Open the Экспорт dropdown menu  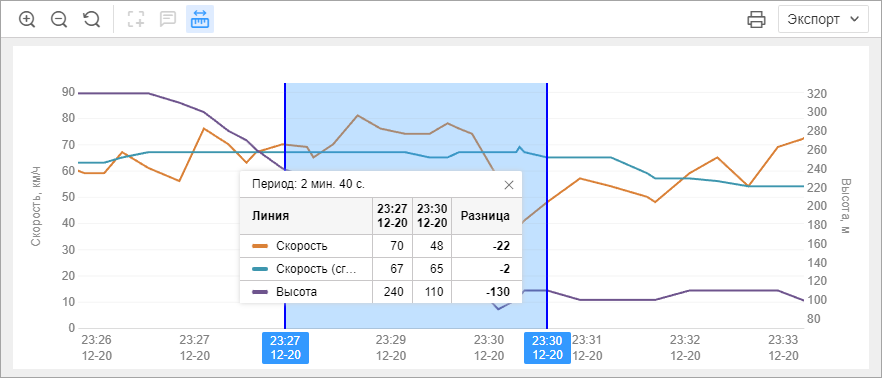click(824, 19)
